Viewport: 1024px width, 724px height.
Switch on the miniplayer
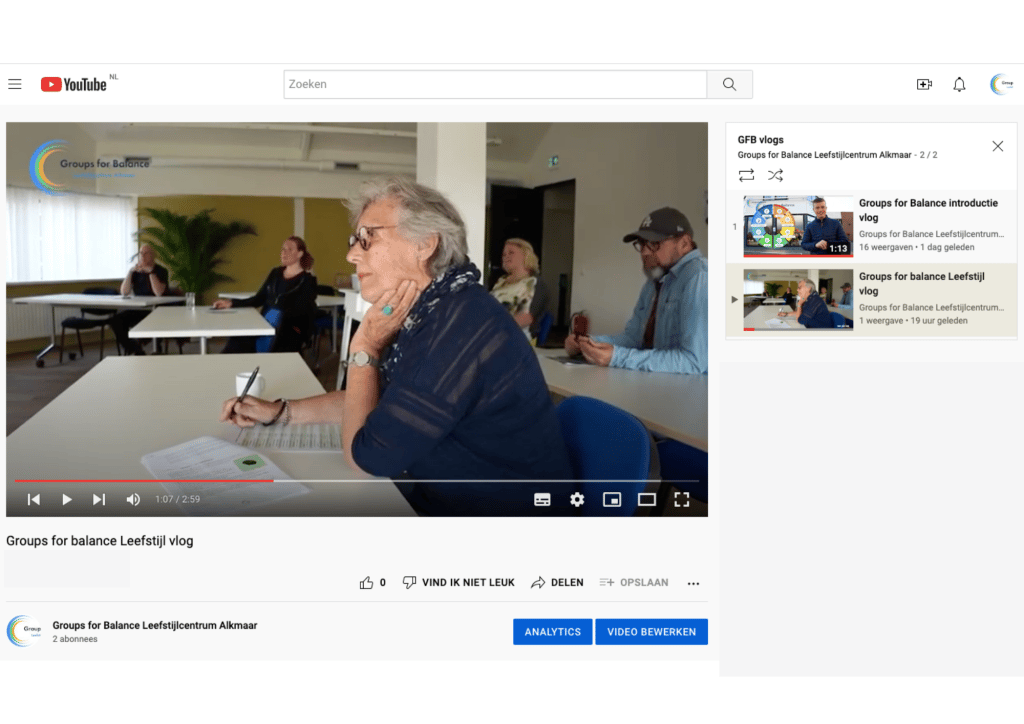612,499
